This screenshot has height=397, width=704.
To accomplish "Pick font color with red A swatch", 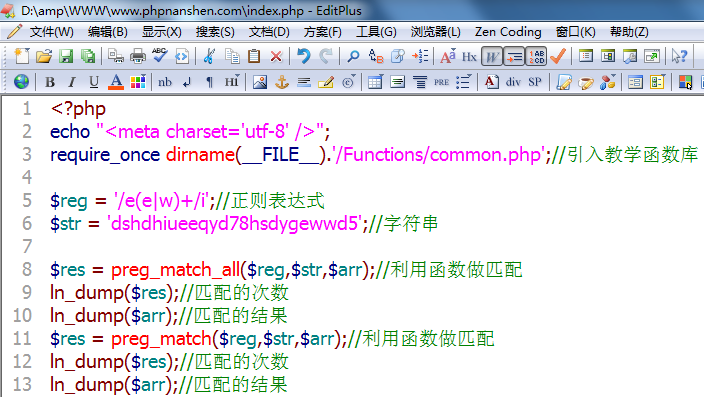I will 116,82.
